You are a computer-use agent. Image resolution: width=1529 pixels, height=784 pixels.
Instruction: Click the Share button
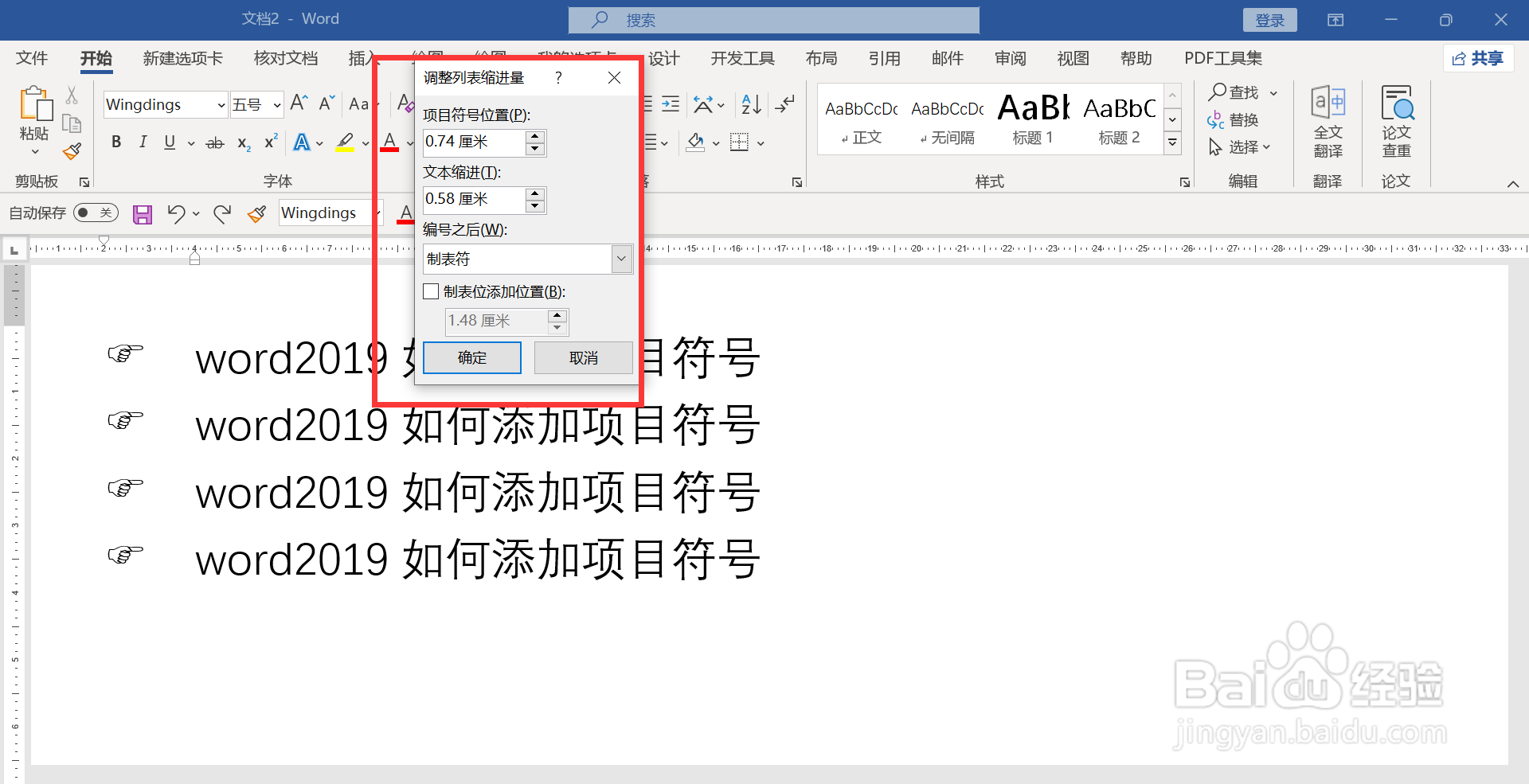tap(1478, 58)
